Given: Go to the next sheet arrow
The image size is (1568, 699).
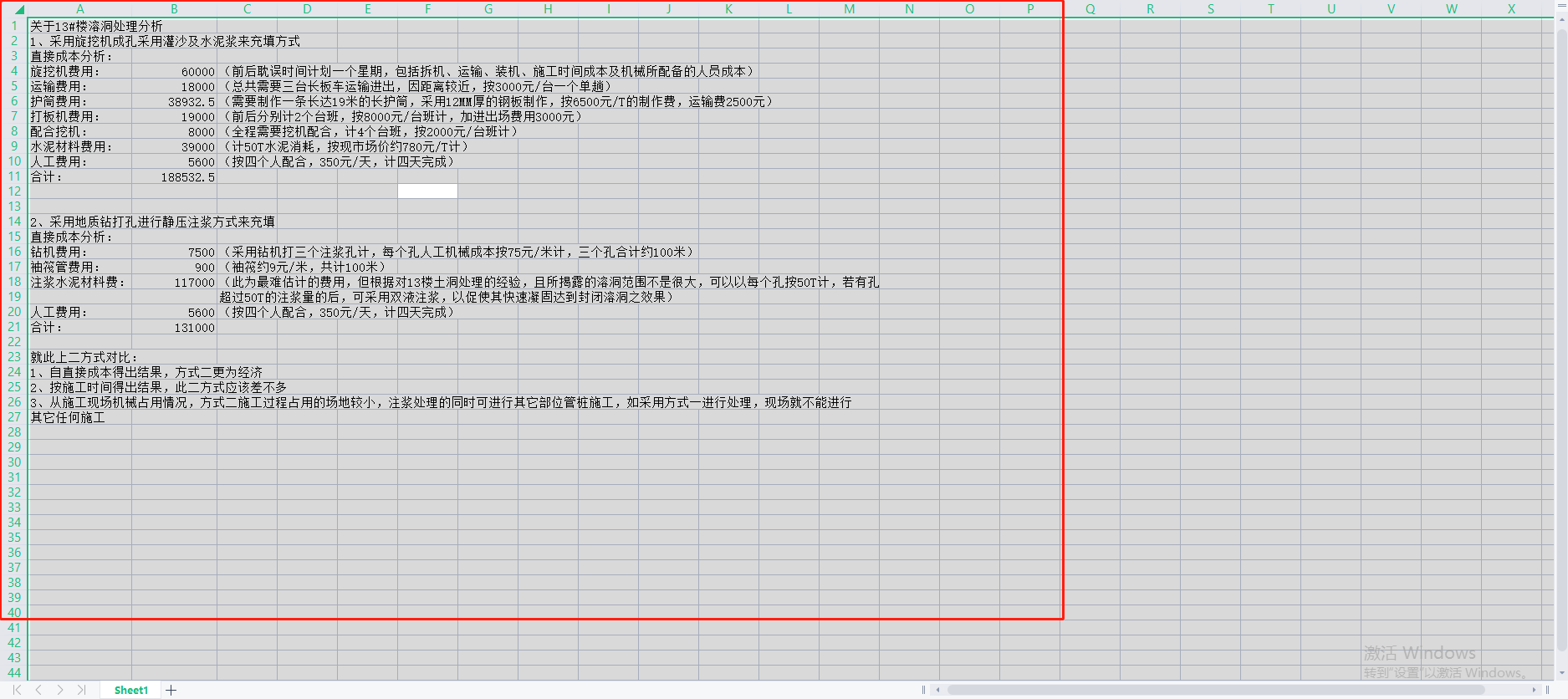Looking at the screenshot, I should [60, 690].
